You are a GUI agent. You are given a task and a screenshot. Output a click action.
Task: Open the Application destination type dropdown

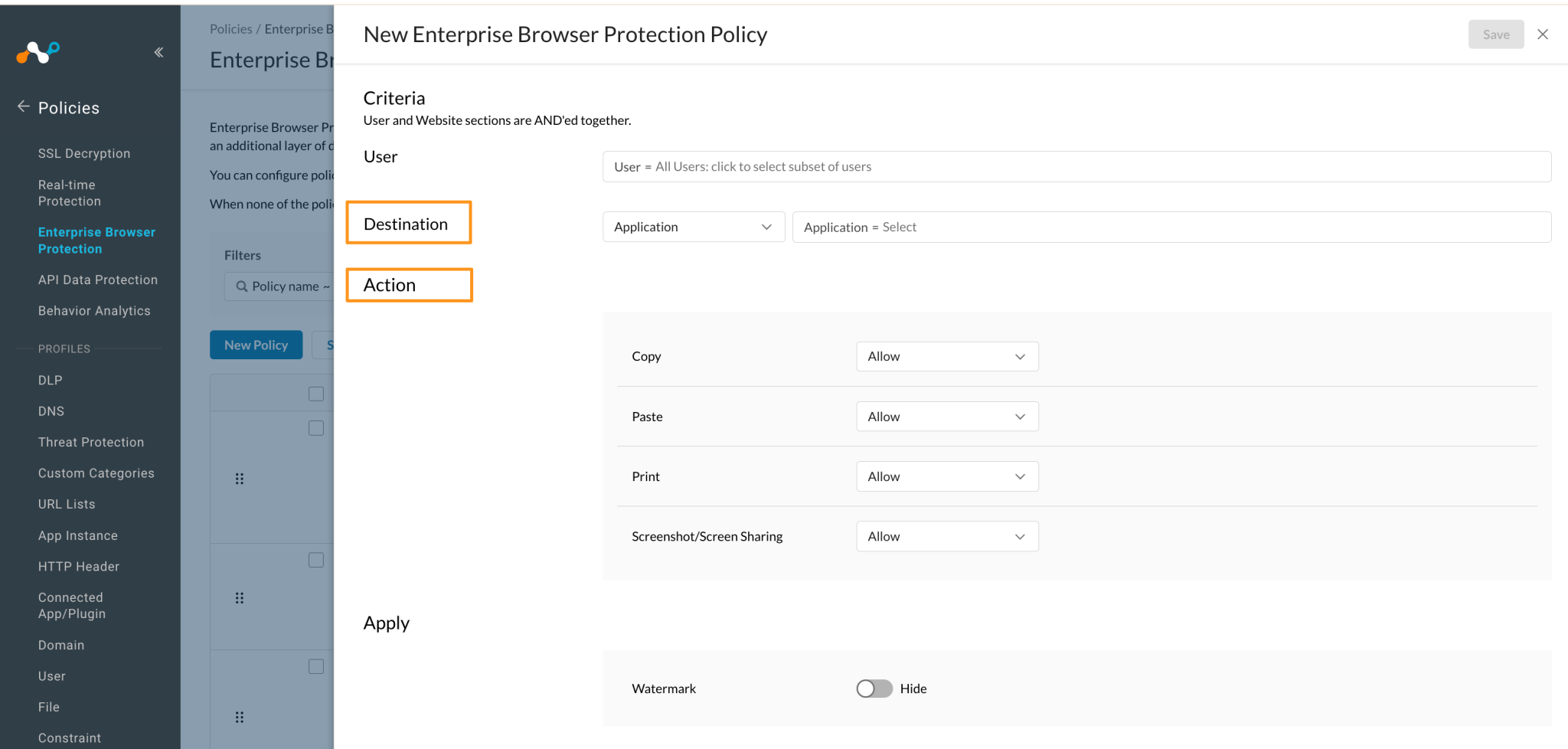(694, 227)
